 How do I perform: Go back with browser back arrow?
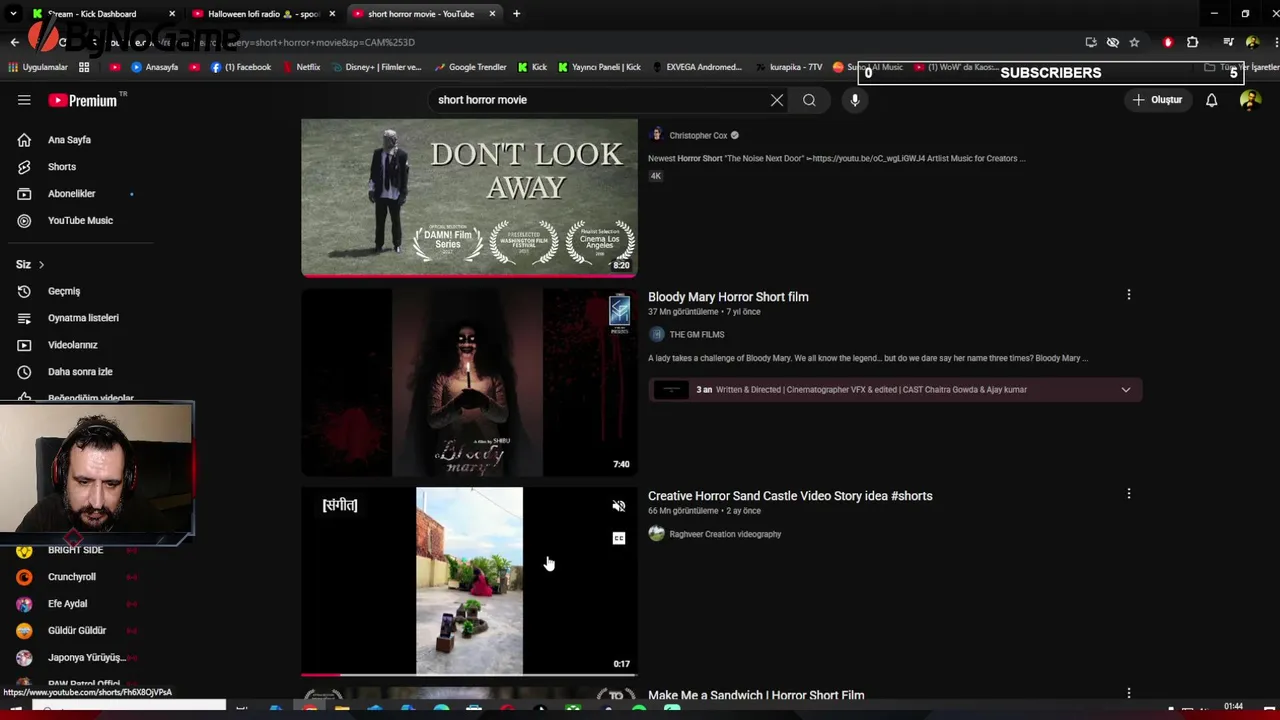coord(14,42)
